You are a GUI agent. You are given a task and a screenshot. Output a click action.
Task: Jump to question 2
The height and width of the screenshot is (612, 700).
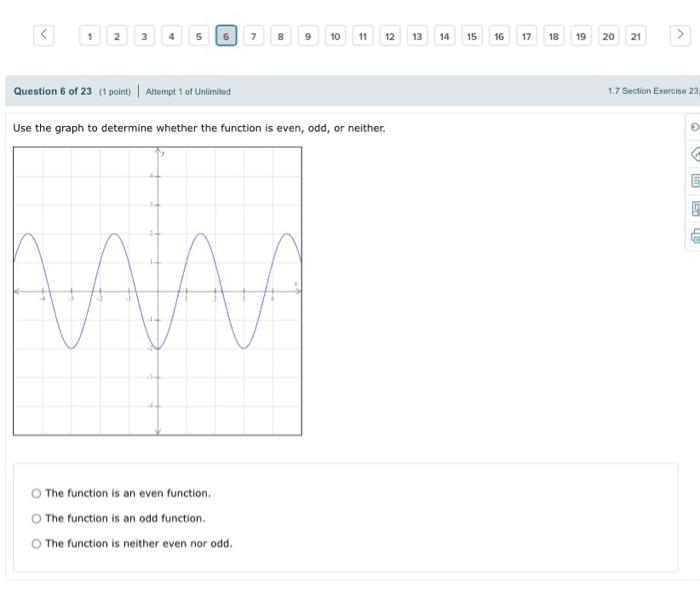coord(117,36)
